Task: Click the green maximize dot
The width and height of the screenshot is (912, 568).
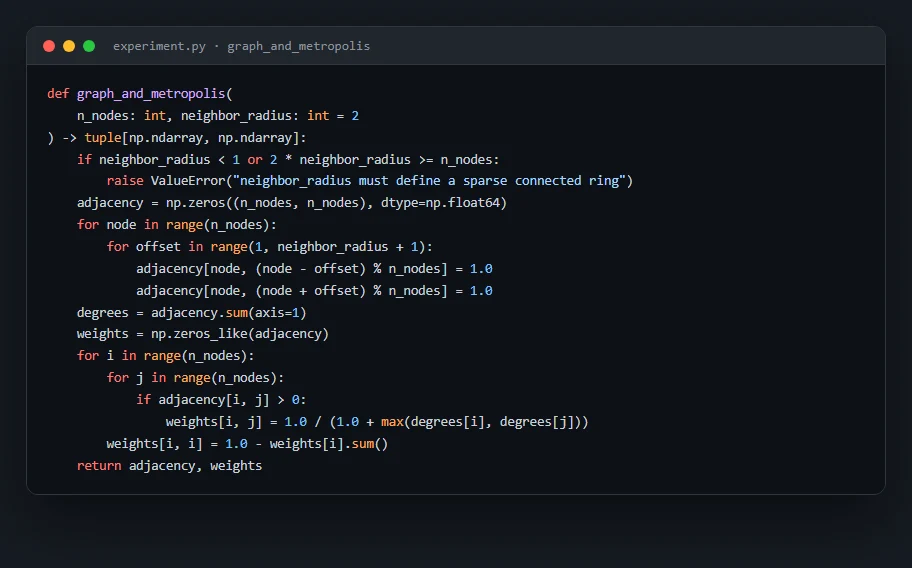Action: pyautogui.click(x=89, y=46)
